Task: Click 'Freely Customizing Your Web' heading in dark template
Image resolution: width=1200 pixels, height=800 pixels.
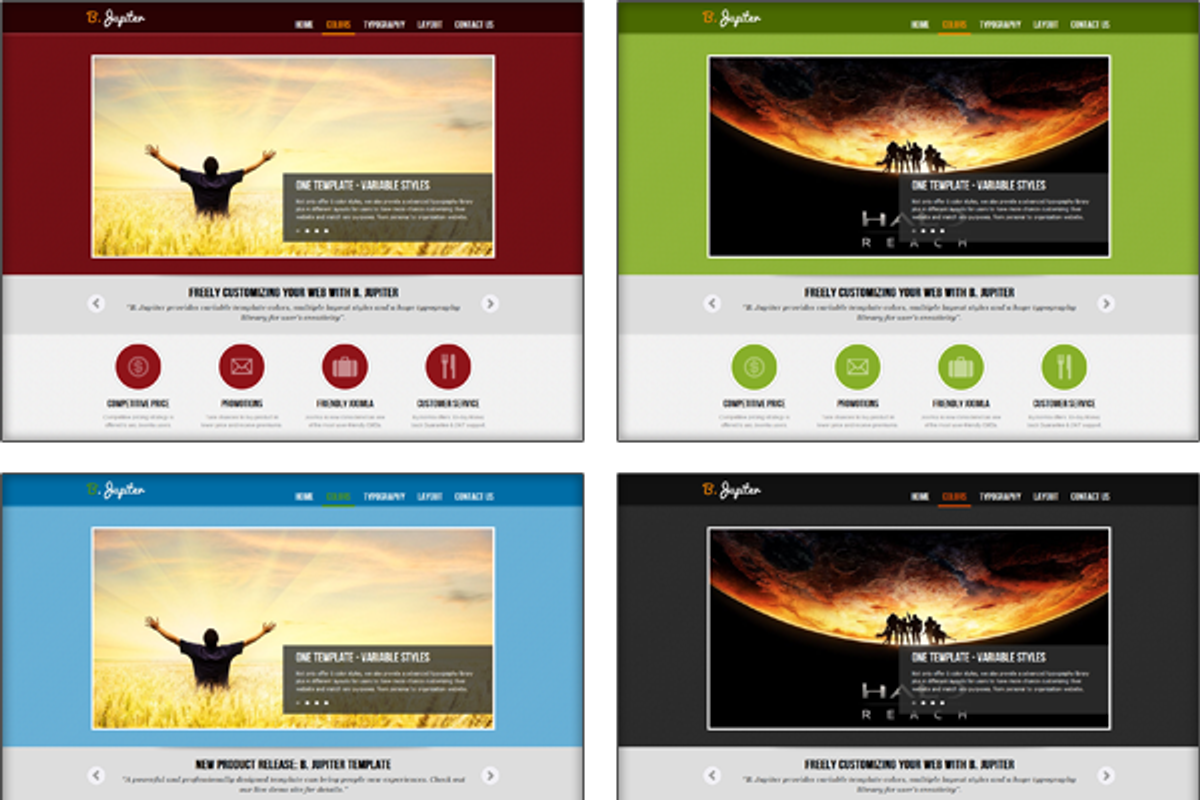Action: point(909,765)
